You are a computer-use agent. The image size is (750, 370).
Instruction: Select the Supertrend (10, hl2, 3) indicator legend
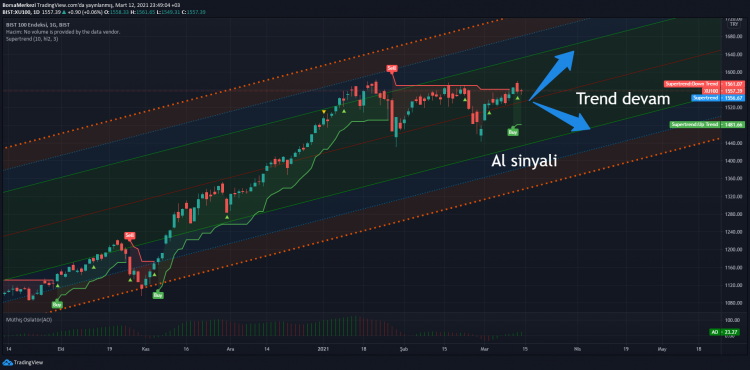(x=32, y=38)
